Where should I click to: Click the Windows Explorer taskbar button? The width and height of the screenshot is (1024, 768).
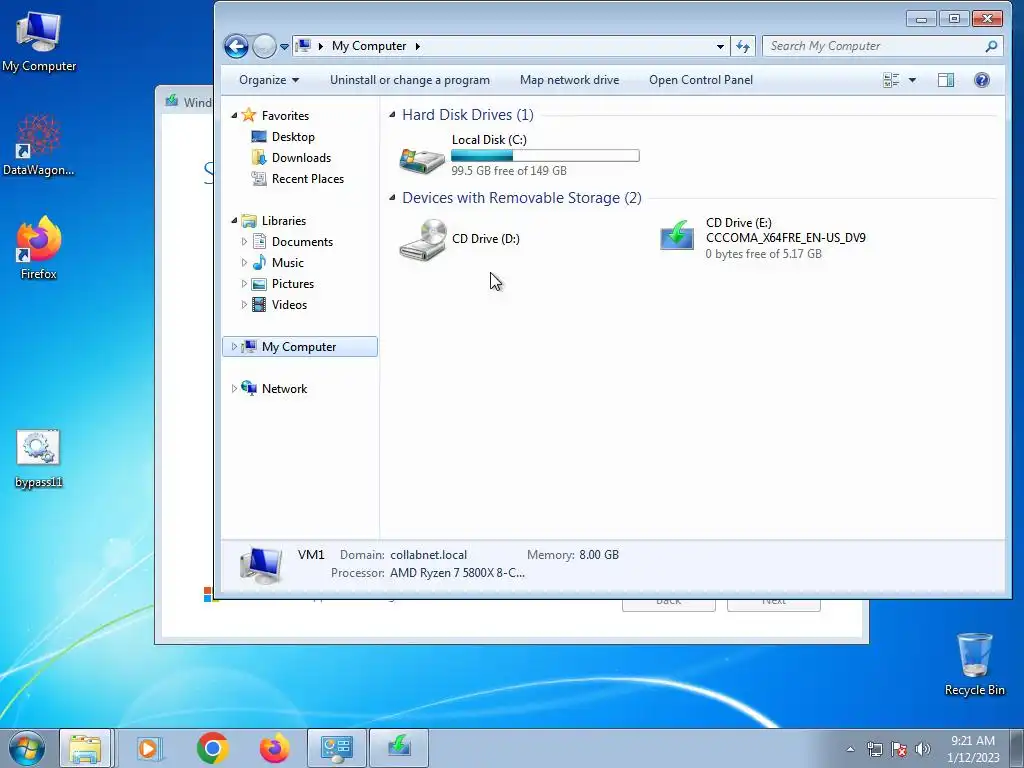[x=86, y=748]
